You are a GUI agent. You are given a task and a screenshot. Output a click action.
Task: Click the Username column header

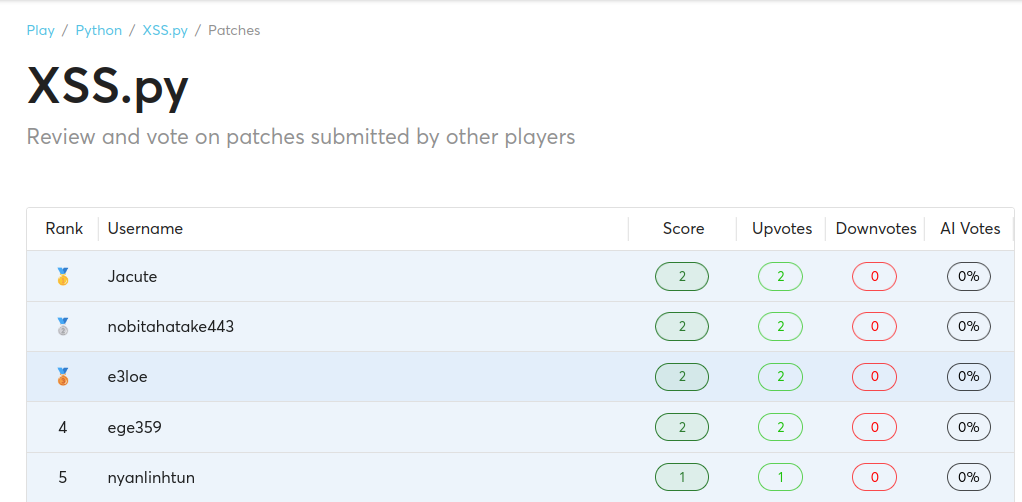[145, 229]
